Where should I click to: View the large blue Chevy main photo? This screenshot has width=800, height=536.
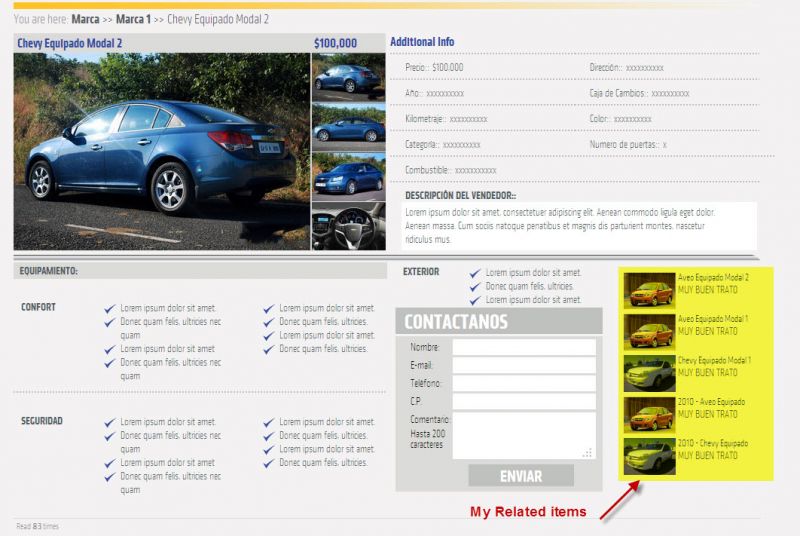[x=162, y=151]
